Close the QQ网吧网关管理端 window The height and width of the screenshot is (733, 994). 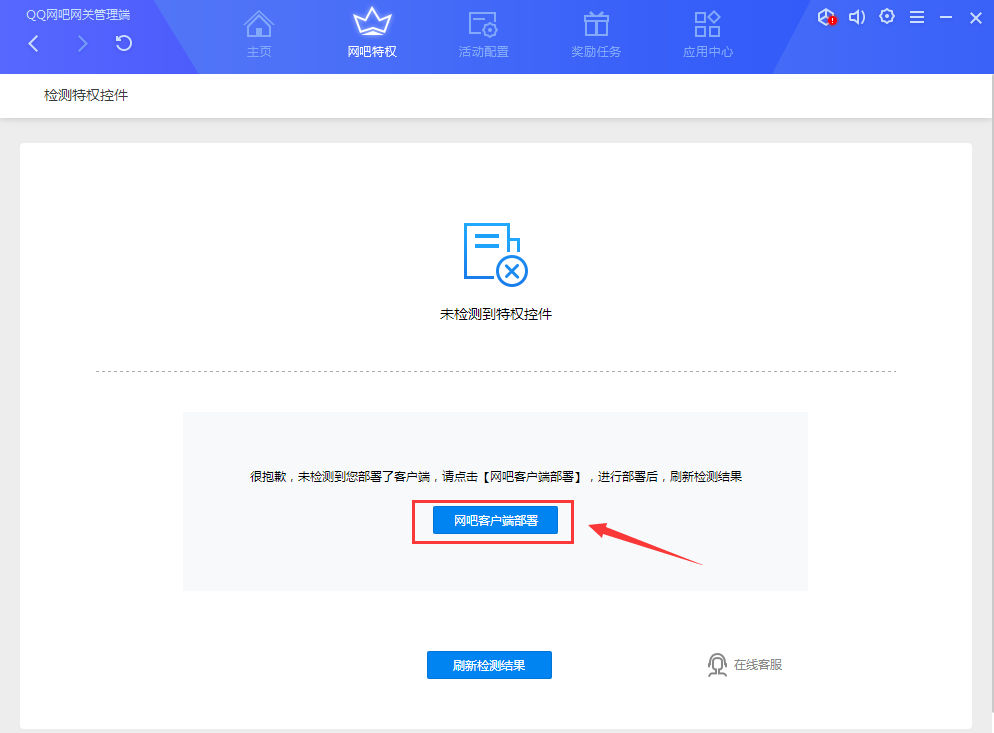point(976,18)
